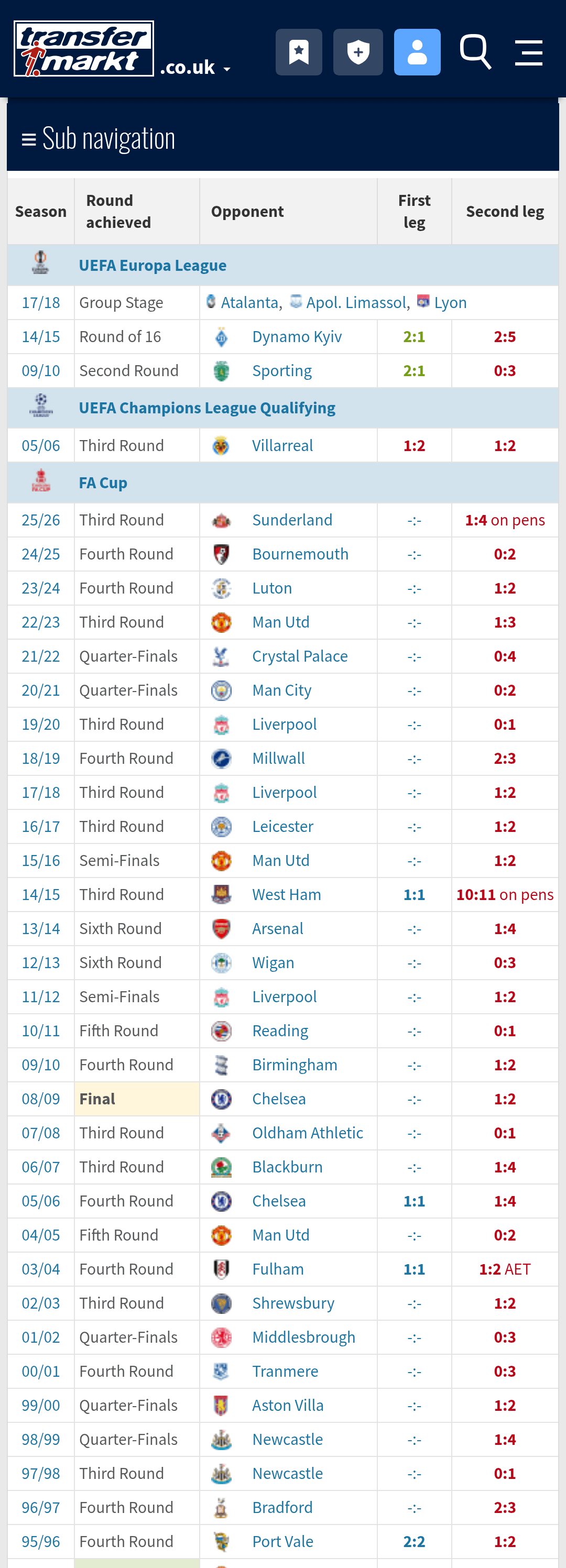This screenshot has height=1568, width=566.
Task: Click the Dynamo Kyiv club crest
Action: (222, 337)
